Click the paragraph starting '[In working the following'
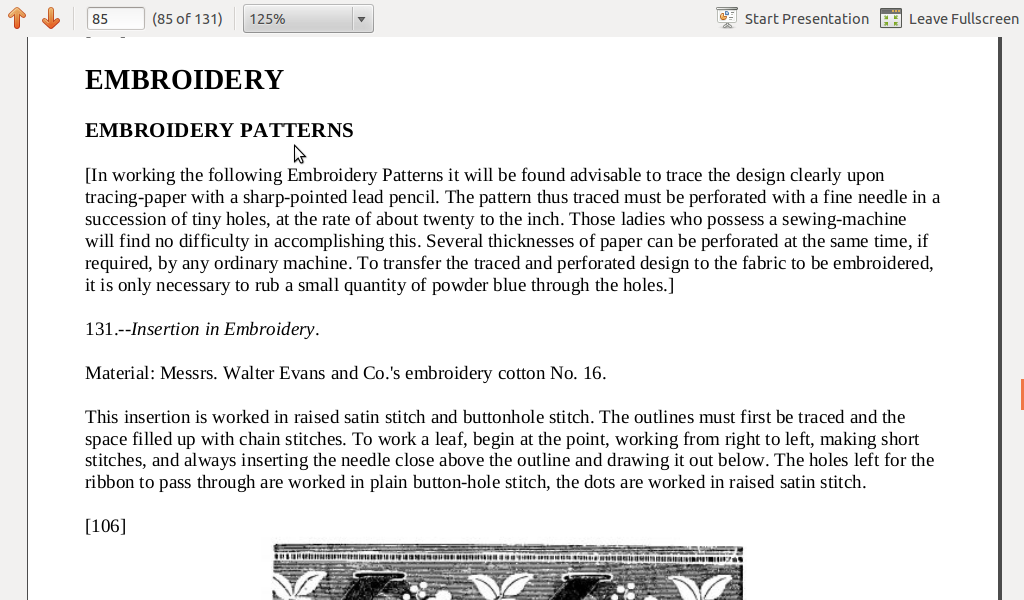The height and width of the screenshot is (600, 1024). (512, 230)
